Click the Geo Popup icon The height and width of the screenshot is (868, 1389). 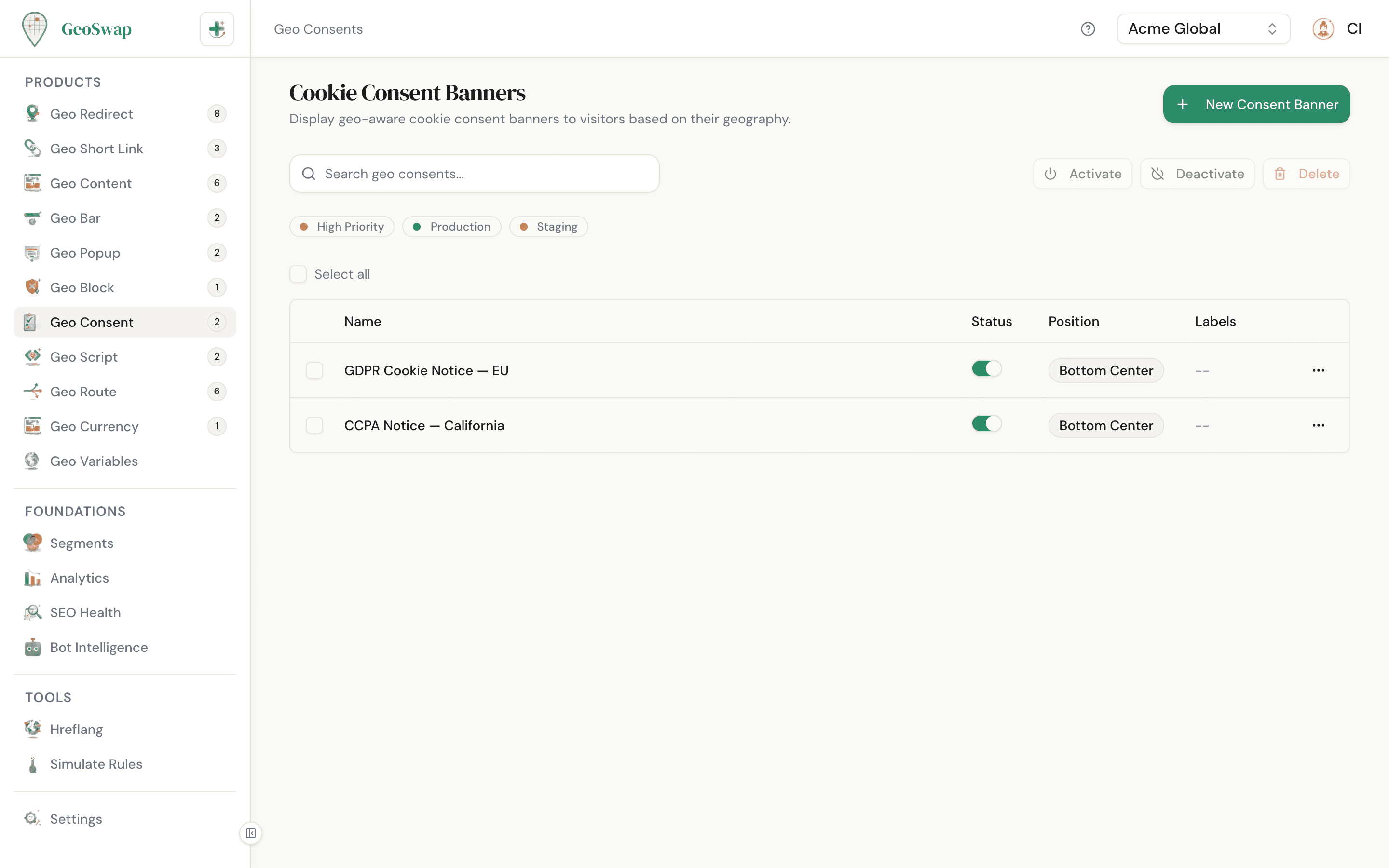point(33,253)
